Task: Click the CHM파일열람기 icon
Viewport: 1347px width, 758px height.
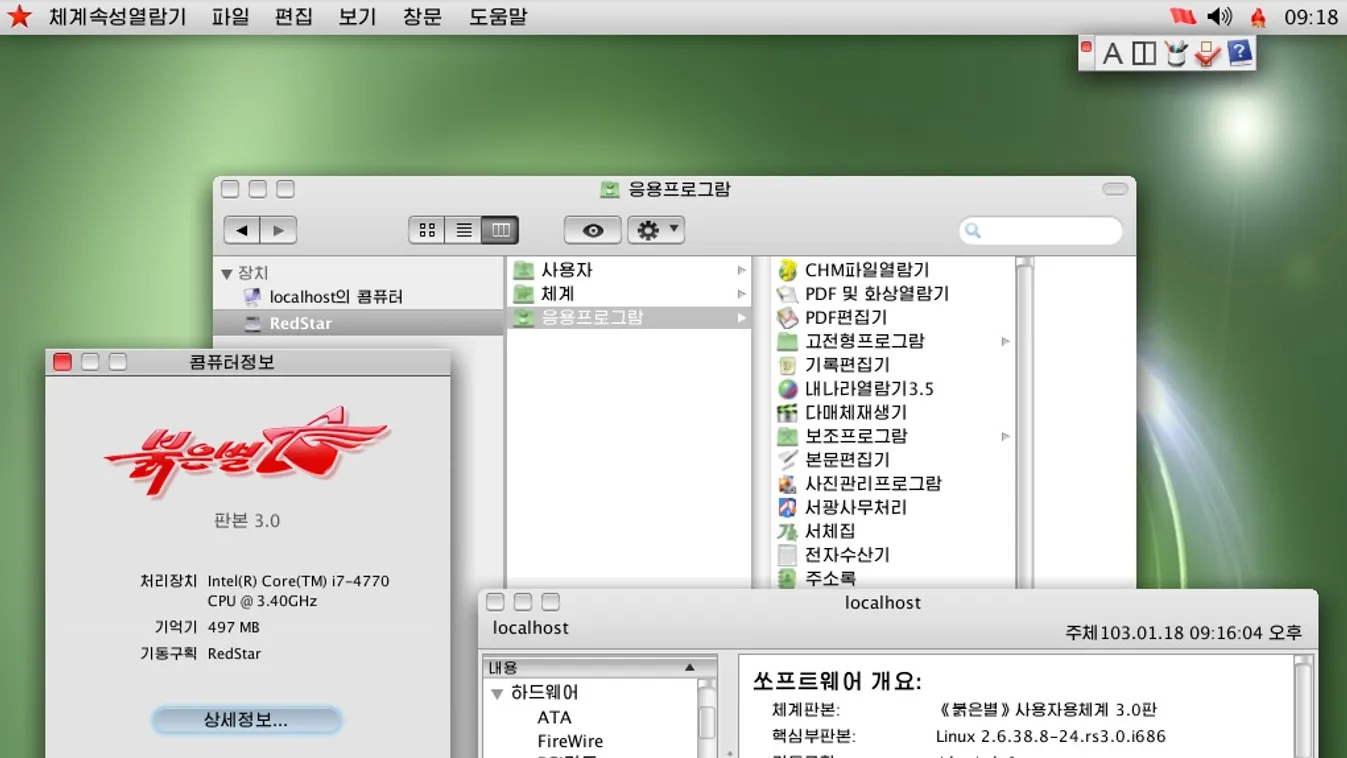Action: (788, 270)
